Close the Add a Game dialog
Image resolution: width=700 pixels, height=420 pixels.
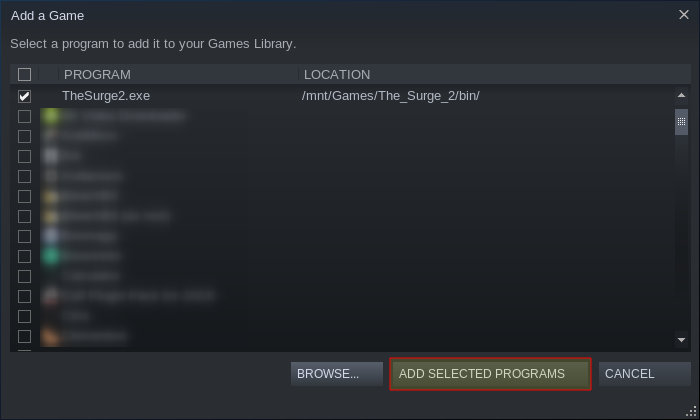(x=683, y=15)
